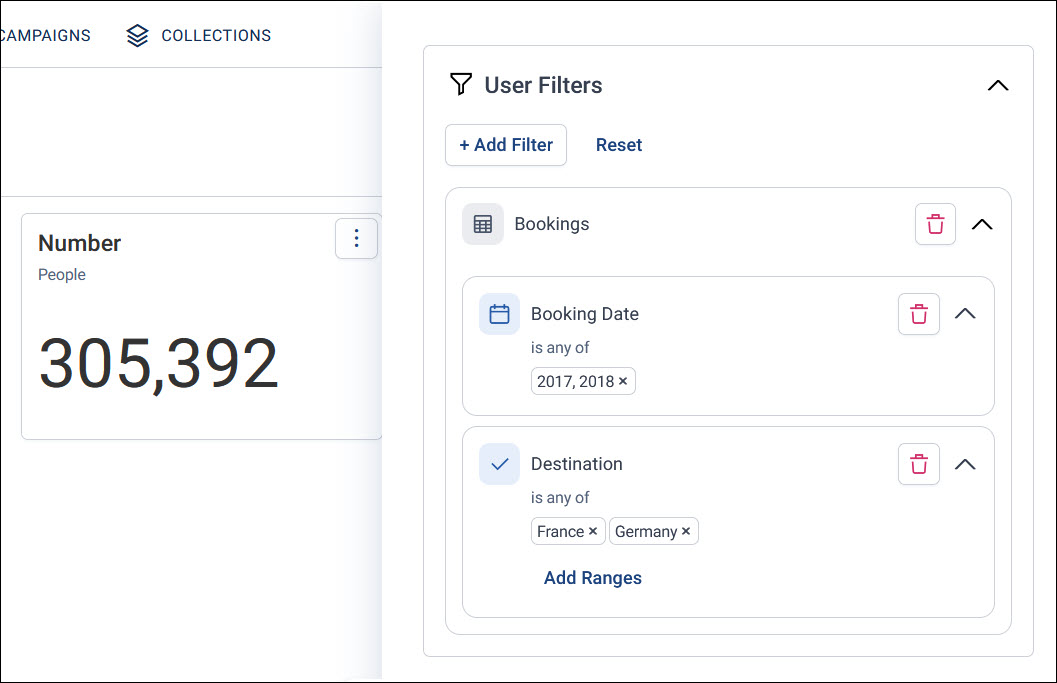Collapse the Bookings filter group
Screen dimensions: 1057x683
[x=982, y=225]
